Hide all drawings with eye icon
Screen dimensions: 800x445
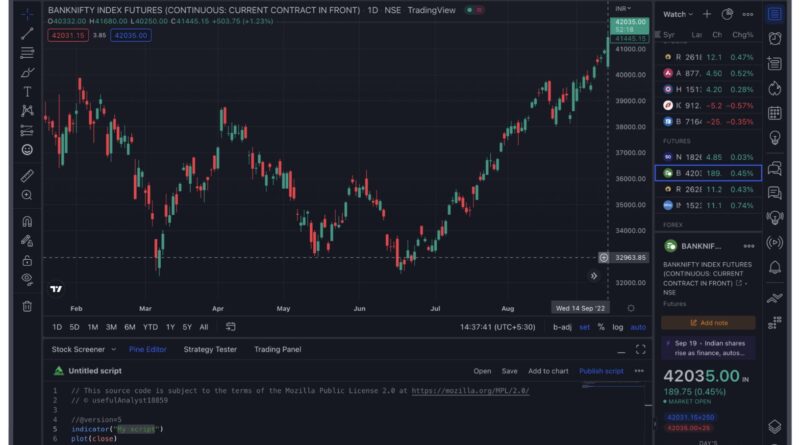pos(27,279)
